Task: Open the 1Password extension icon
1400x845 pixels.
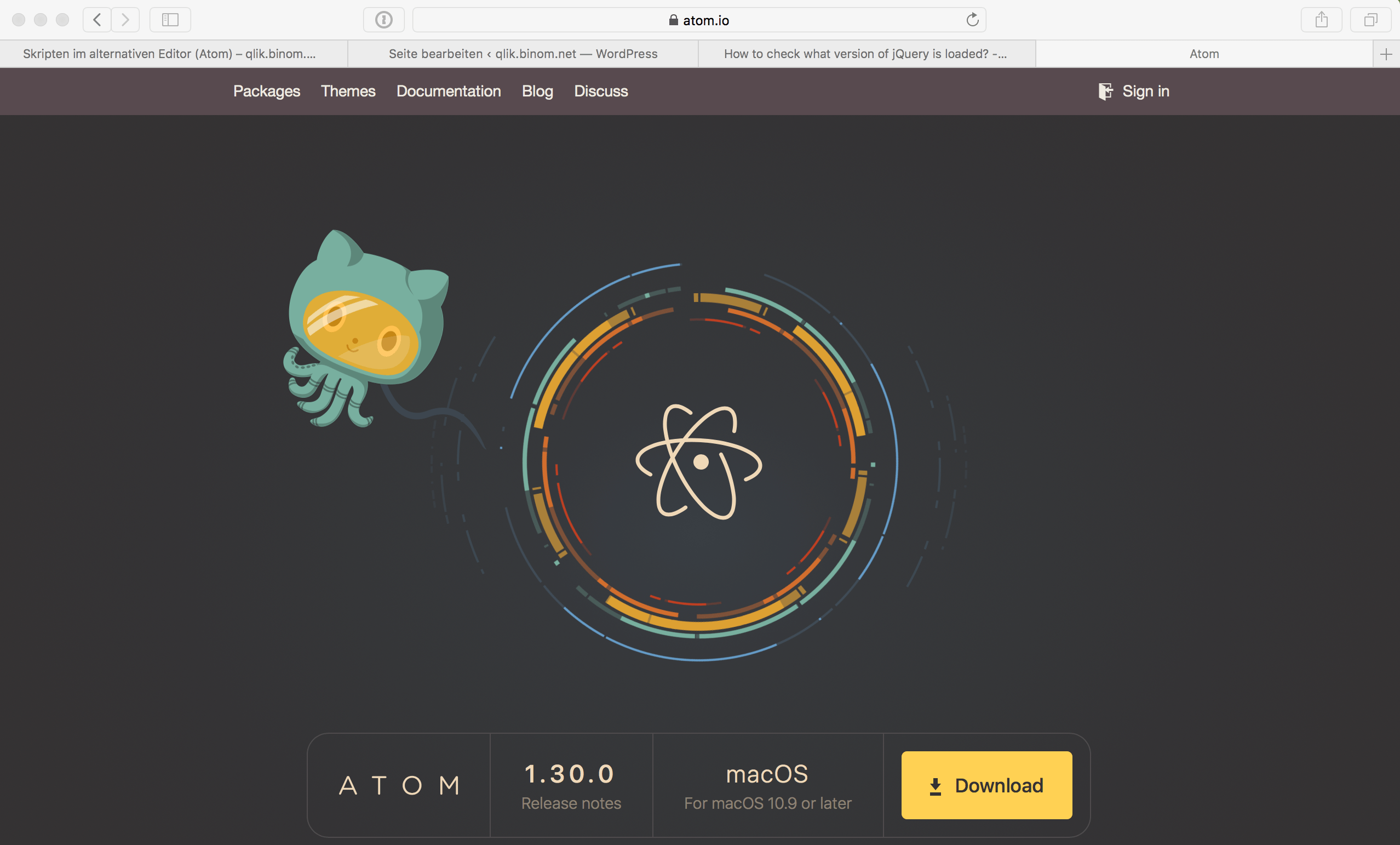Action: tap(383, 20)
